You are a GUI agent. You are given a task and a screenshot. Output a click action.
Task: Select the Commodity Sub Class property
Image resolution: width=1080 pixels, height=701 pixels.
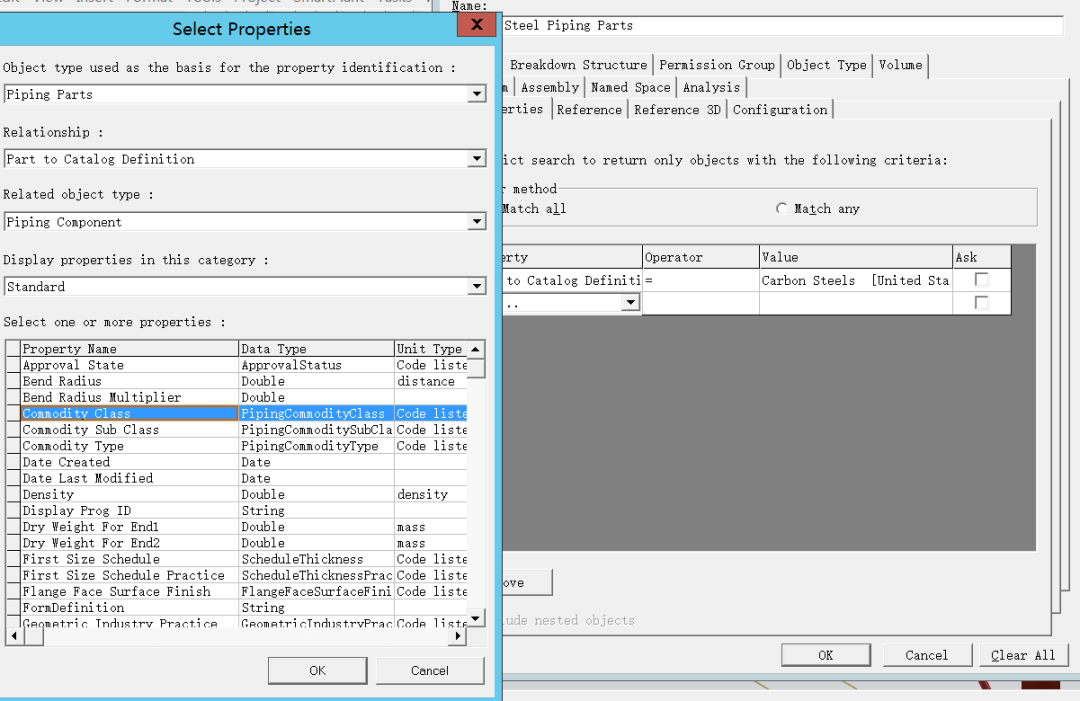pos(129,430)
